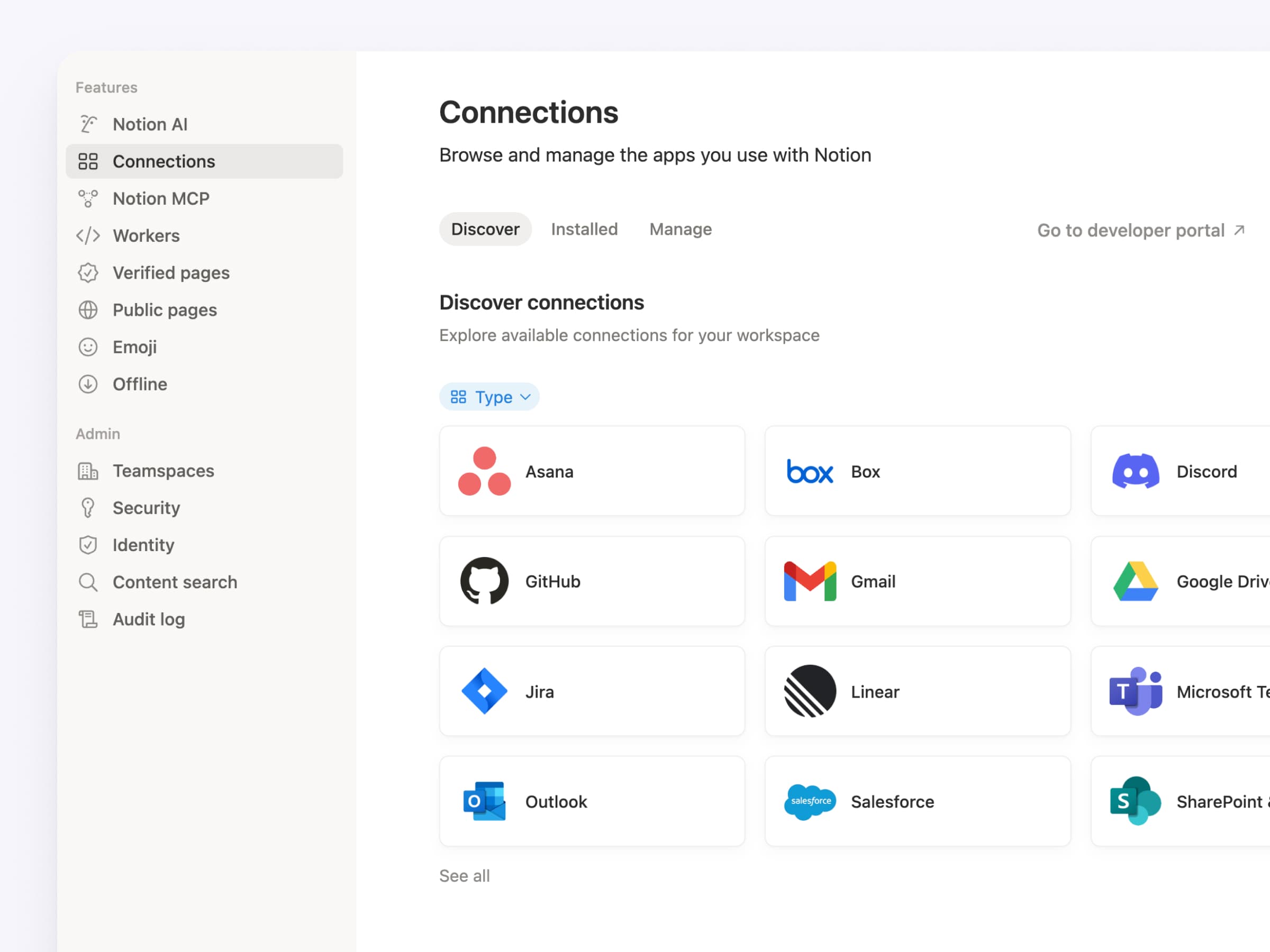Click the Discord logo
The image size is (1270, 952).
pyautogui.click(x=1136, y=471)
